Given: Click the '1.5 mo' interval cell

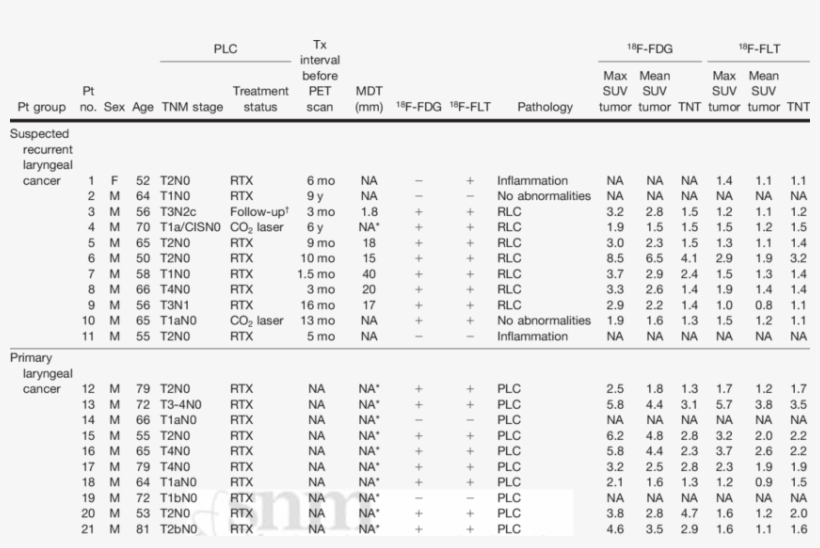Looking at the screenshot, I should click(316, 274).
